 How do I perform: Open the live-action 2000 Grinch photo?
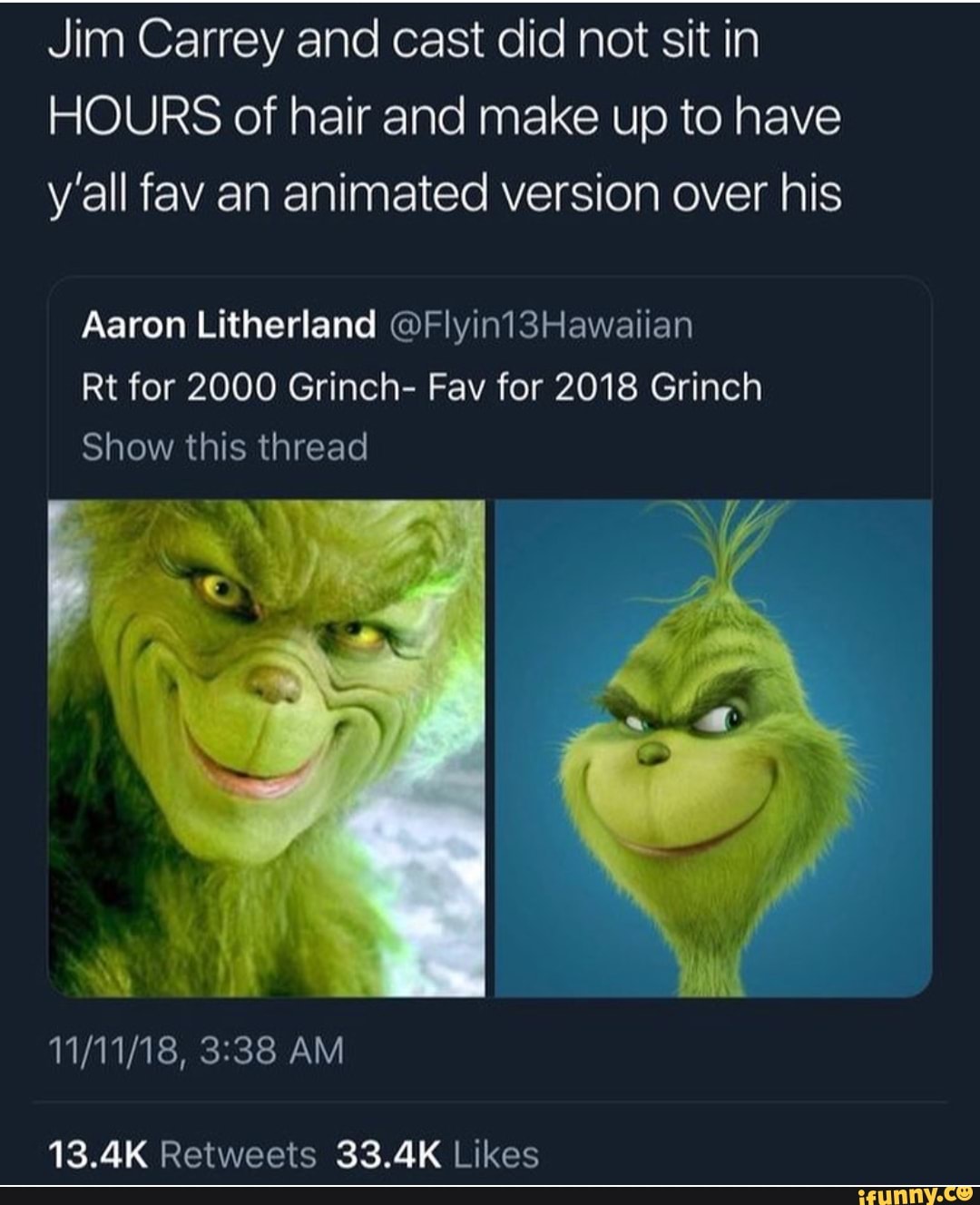coord(266,747)
